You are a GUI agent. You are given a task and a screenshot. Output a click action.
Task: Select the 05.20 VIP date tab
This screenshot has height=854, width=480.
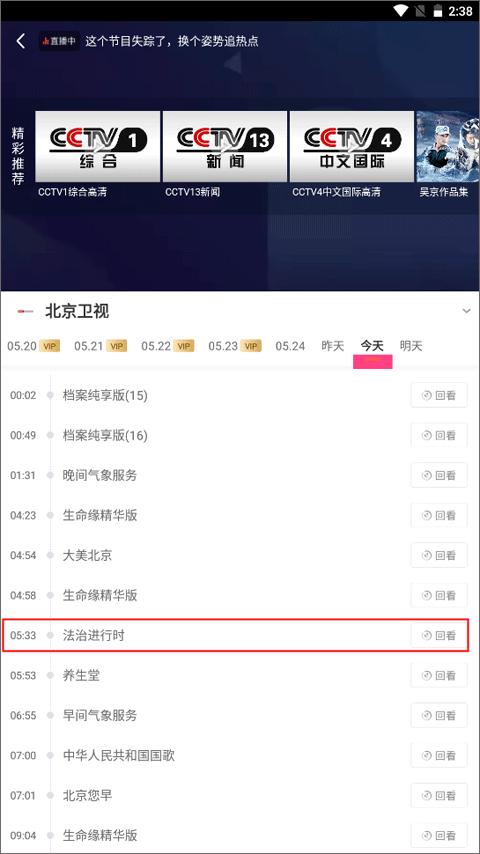click(33, 346)
